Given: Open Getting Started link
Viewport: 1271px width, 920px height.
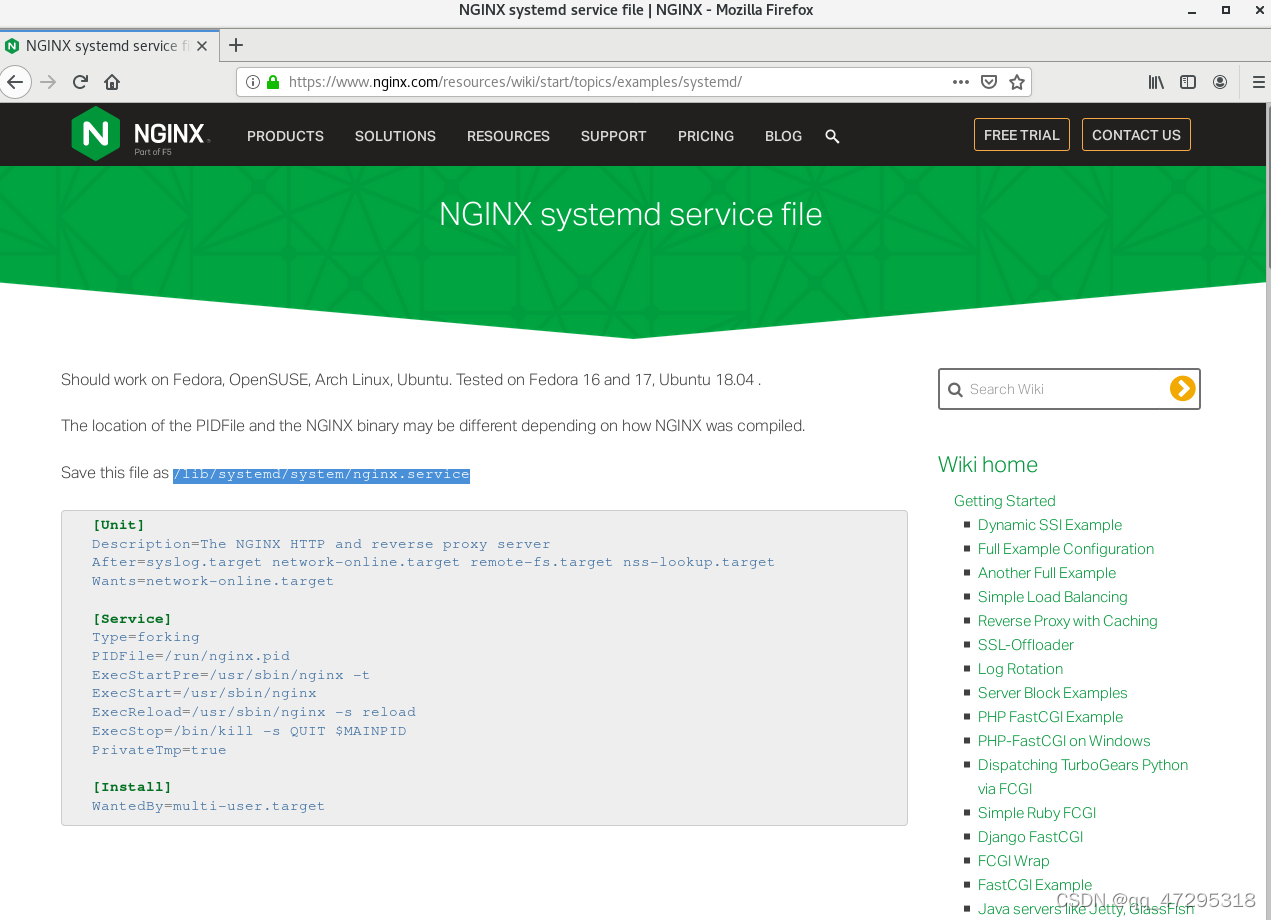Looking at the screenshot, I should 1005,501.
